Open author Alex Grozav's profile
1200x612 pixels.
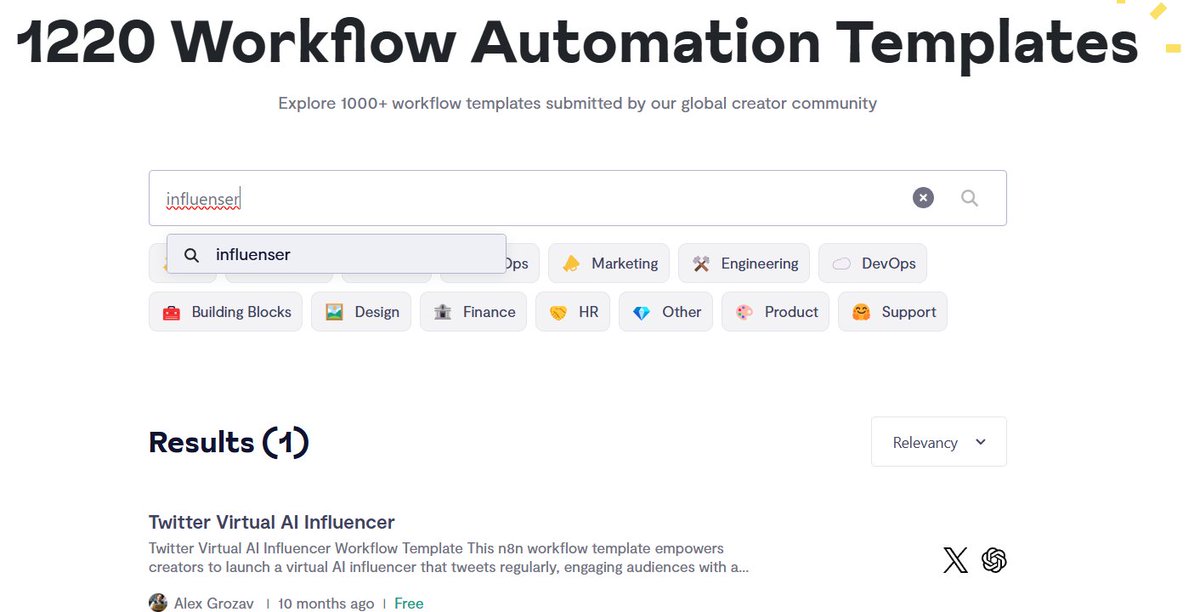[x=215, y=603]
